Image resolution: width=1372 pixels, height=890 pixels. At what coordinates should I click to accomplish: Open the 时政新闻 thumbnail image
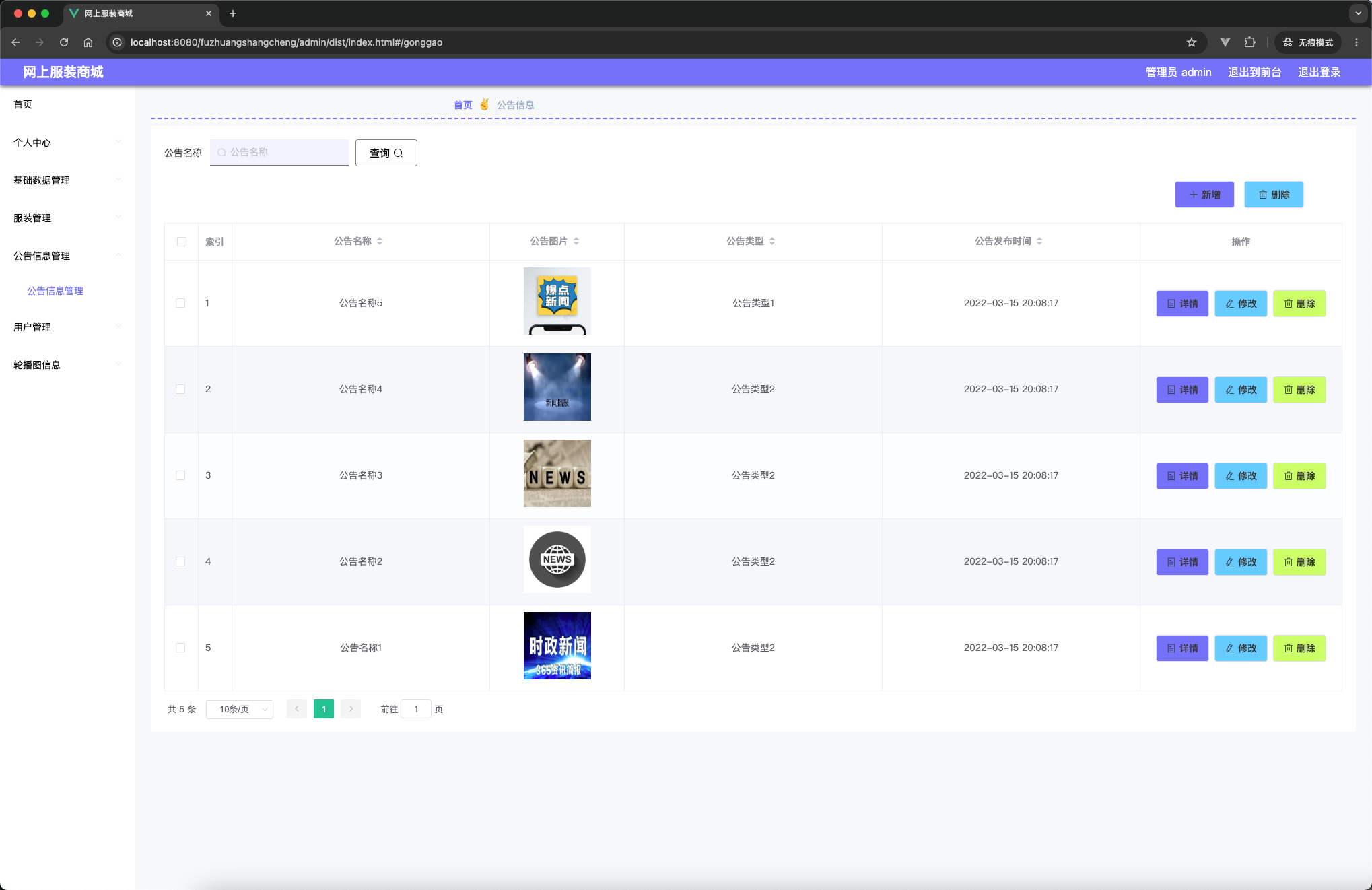tap(557, 646)
